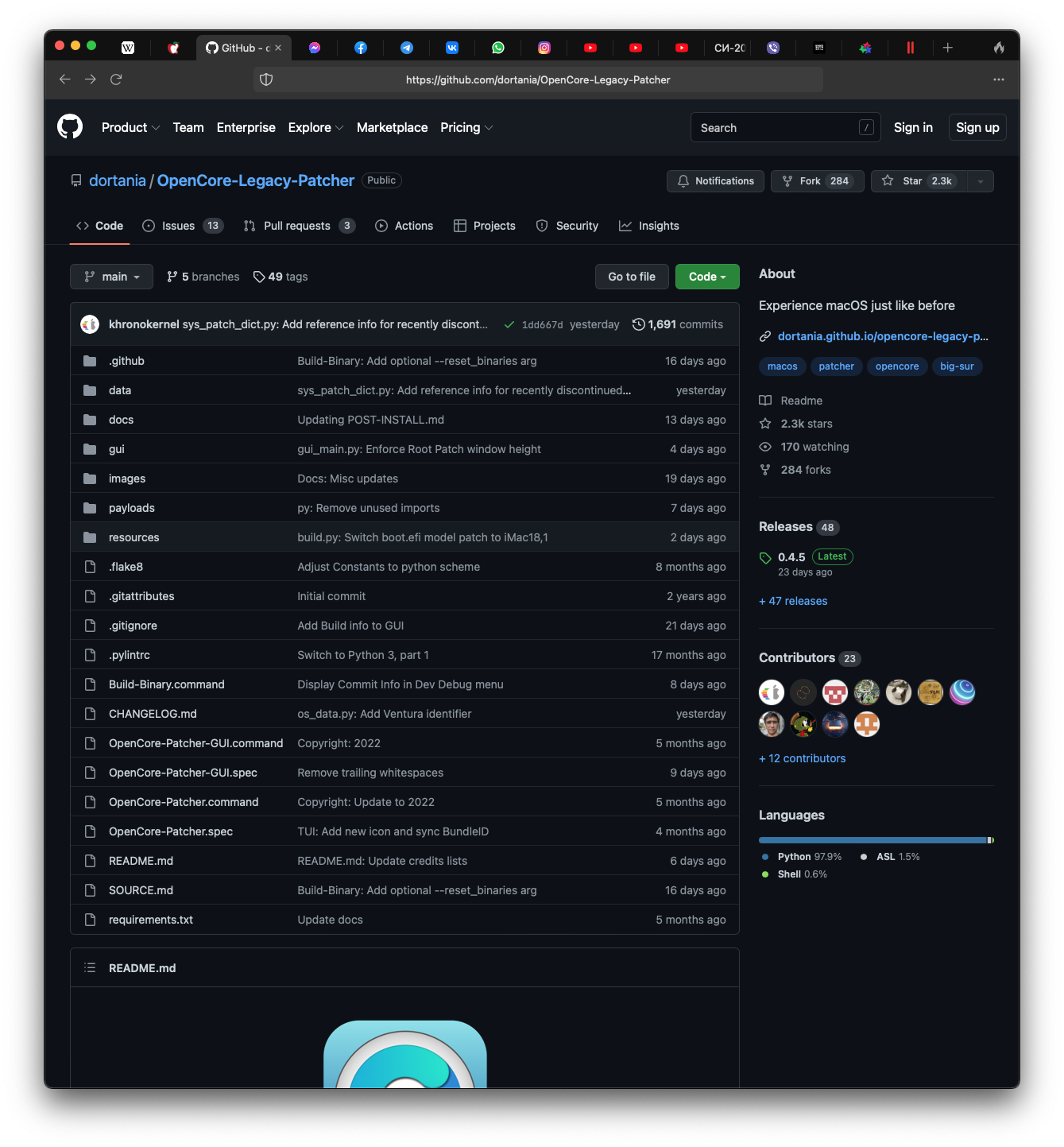Screen dimensions: 1064x1147
Task: Click the GitHub Search input field
Action: click(x=786, y=127)
